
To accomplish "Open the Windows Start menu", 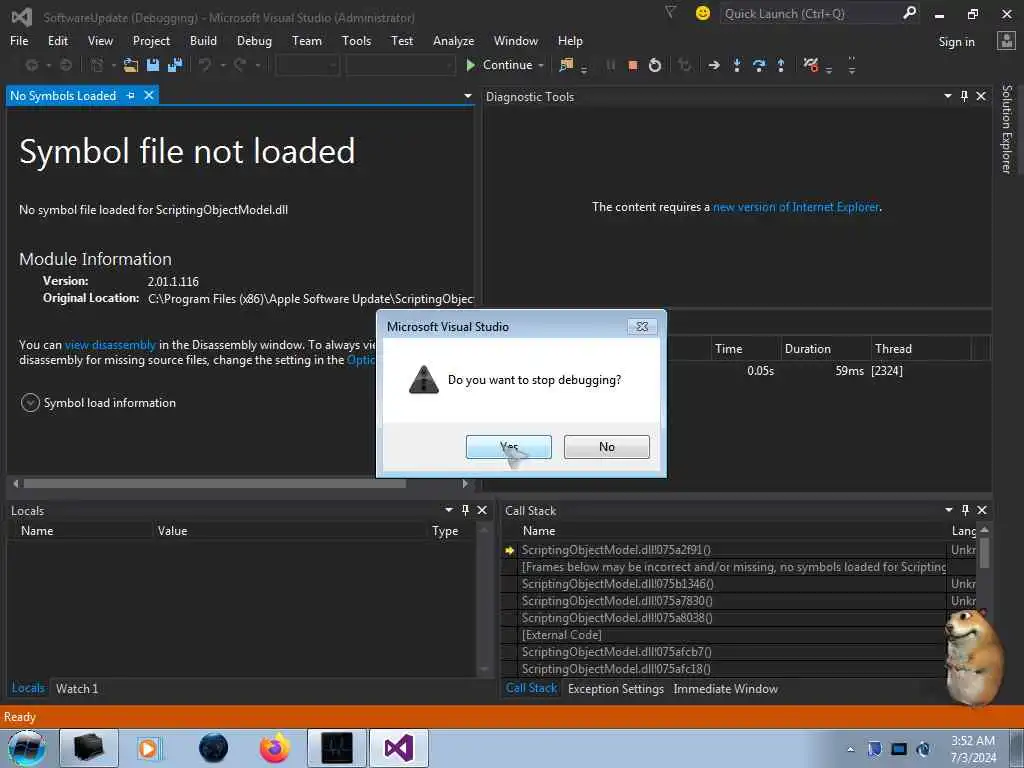I will coord(27,748).
